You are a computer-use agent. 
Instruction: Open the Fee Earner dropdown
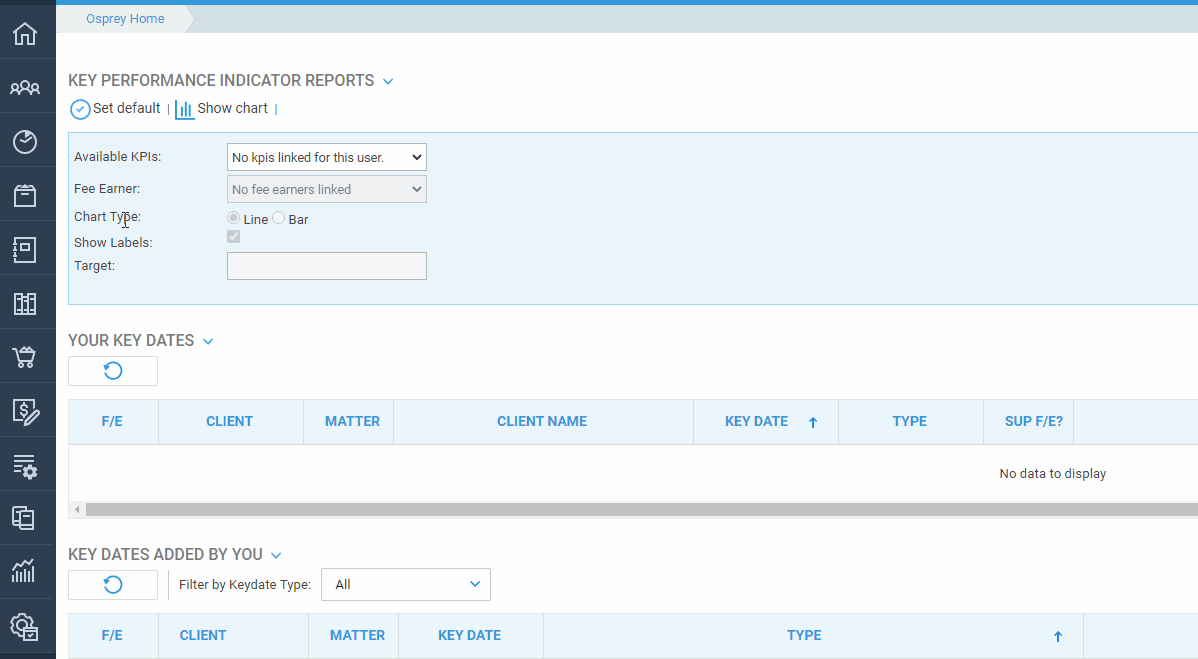(327, 189)
